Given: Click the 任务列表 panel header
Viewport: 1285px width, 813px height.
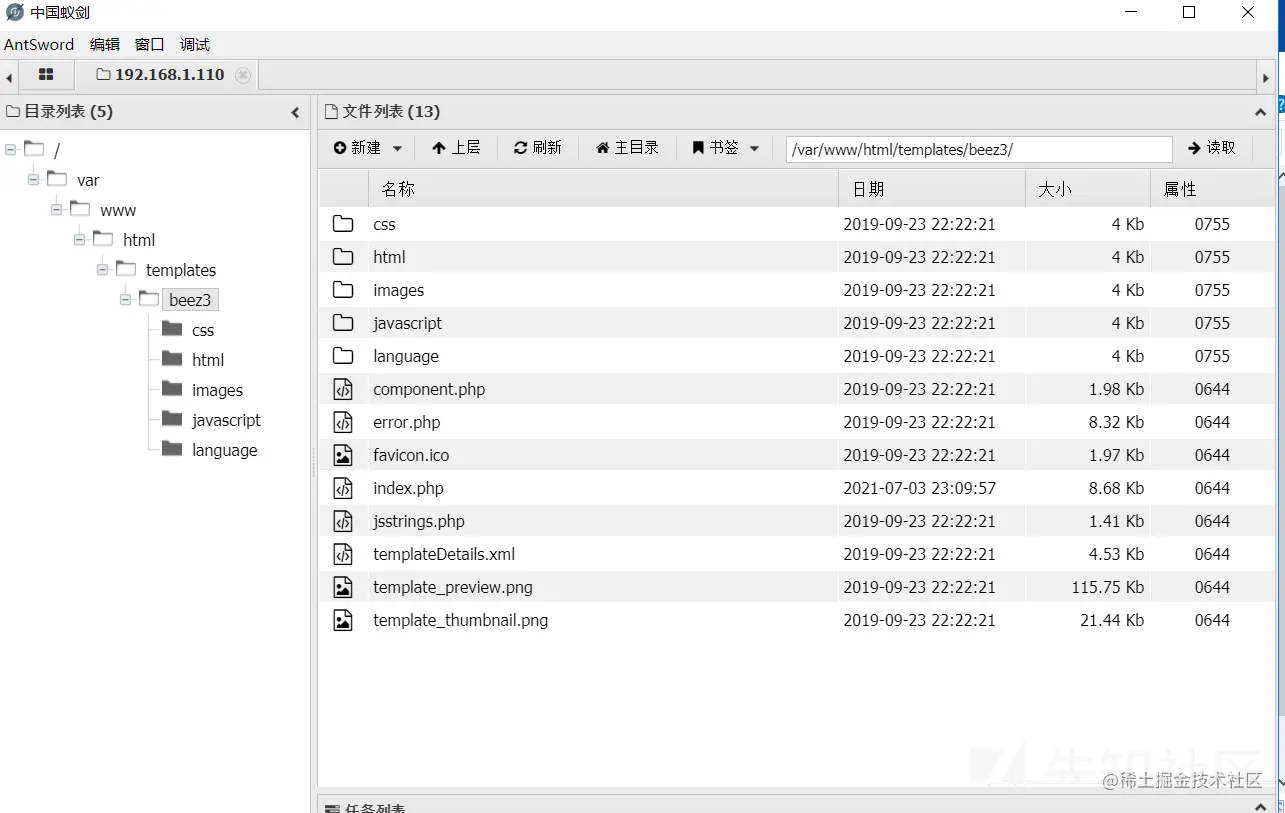Looking at the screenshot, I should tap(796, 805).
